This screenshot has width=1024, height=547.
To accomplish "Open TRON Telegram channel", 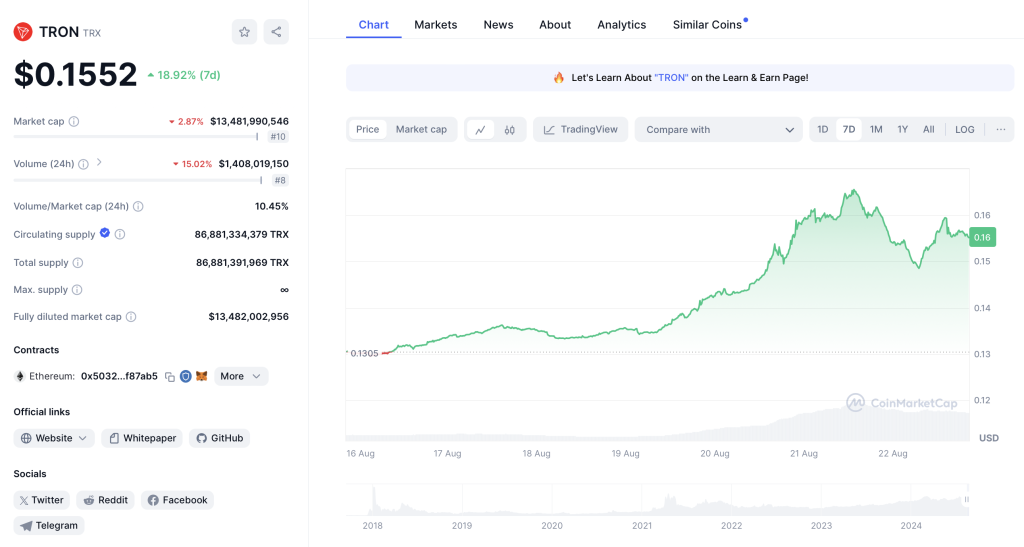I will (49, 525).
